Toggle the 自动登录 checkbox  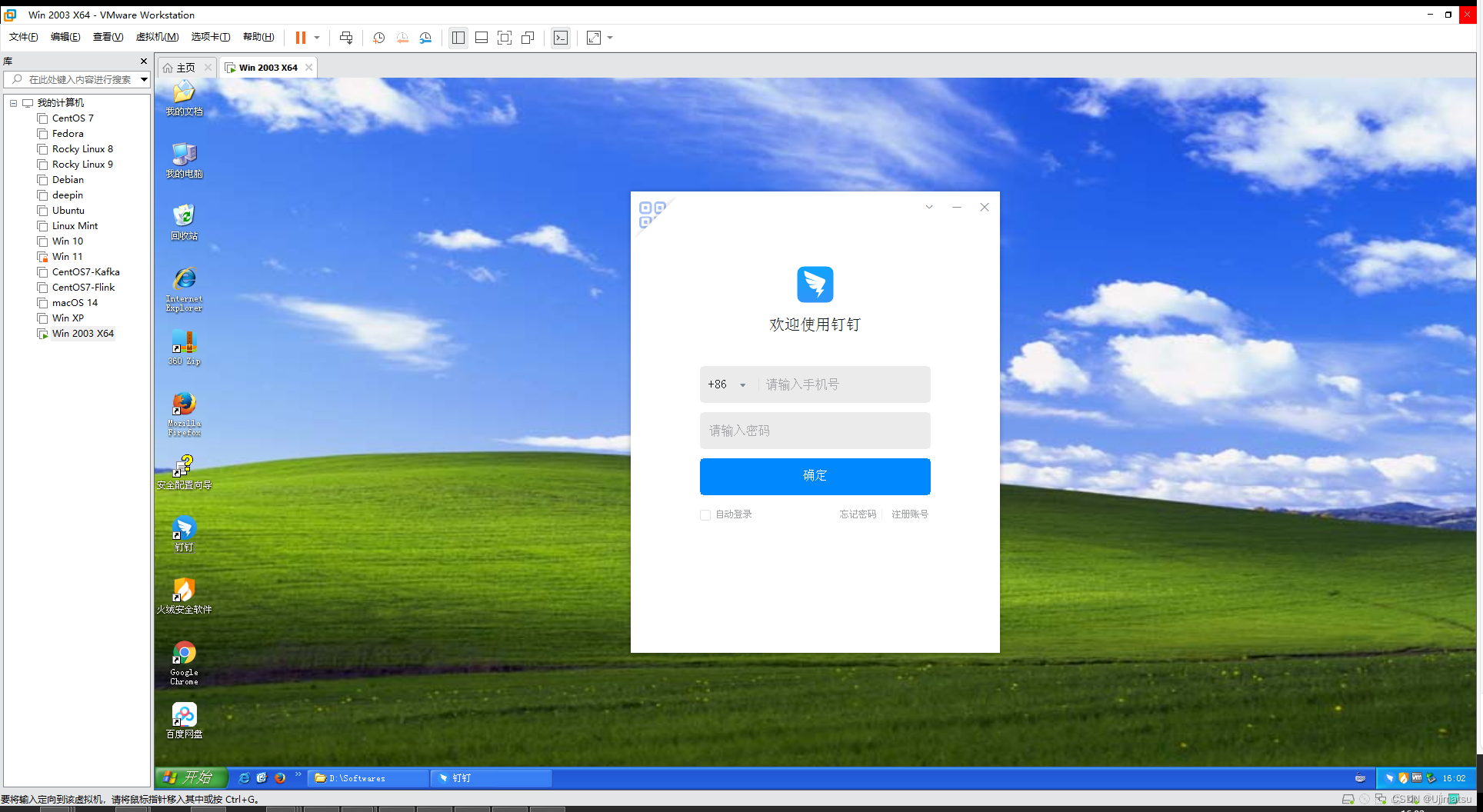pos(705,515)
